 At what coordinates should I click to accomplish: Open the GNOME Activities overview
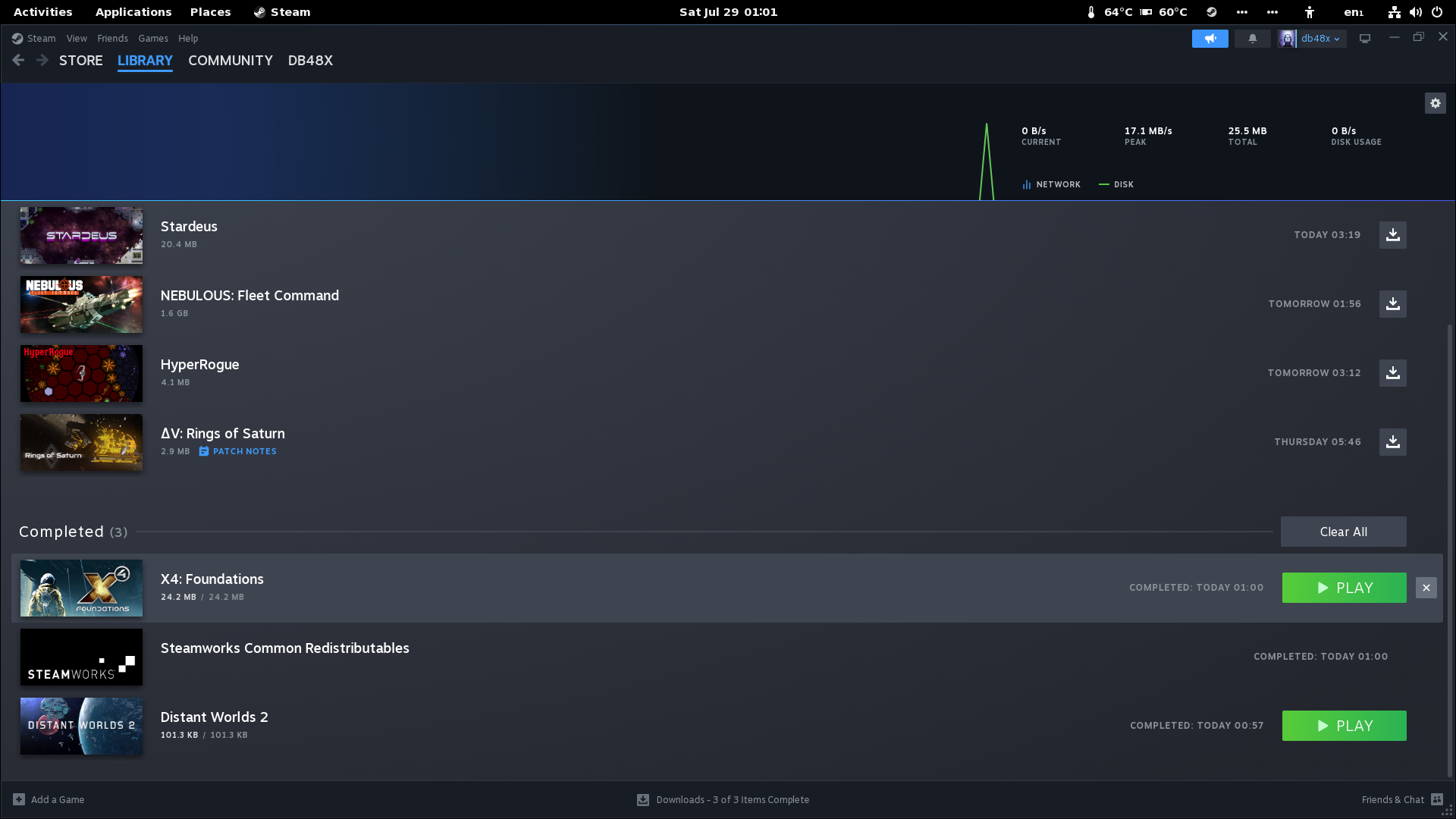(x=43, y=12)
